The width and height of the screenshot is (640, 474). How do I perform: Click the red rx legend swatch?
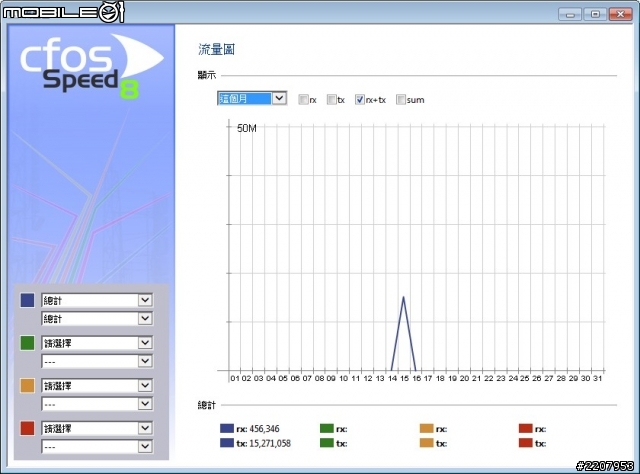pyautogui.click(x=526, y=428)
